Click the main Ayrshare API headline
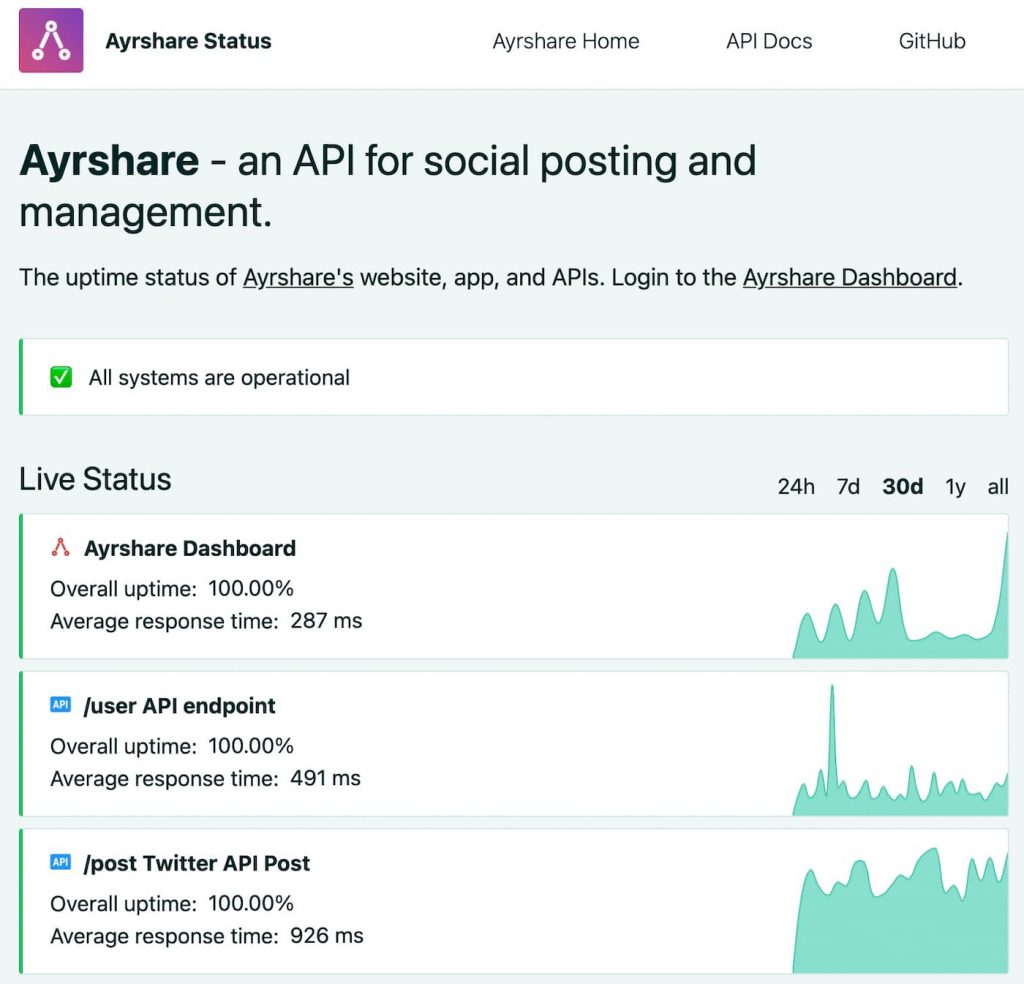Viewport: 1024px width, 984px height. point(388,186)
